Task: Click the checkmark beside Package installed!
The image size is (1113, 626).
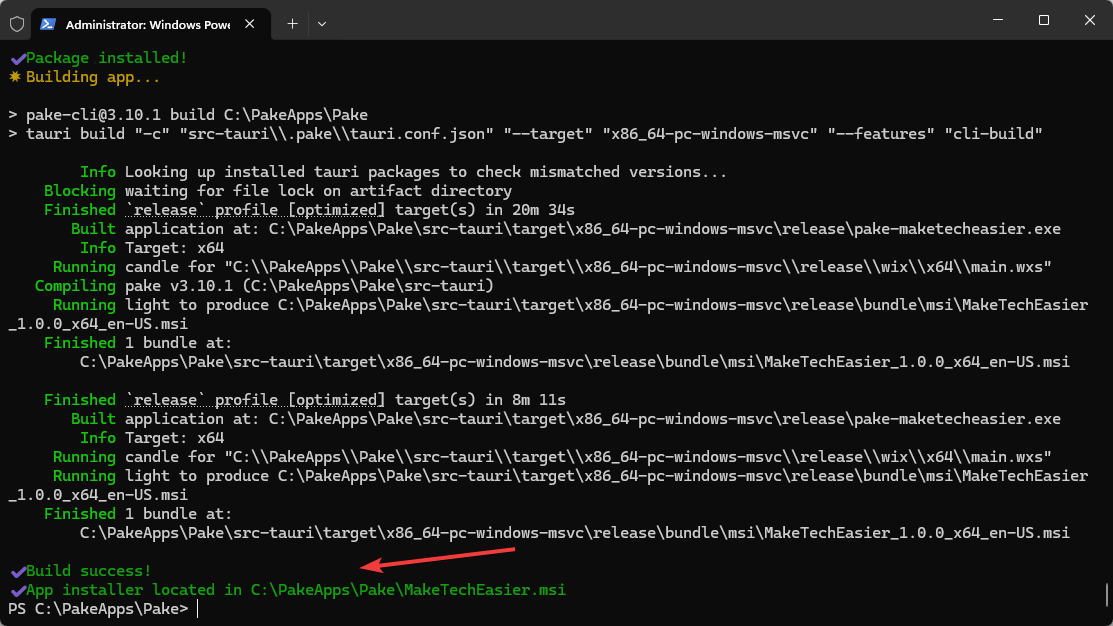Action: [17, 58]
